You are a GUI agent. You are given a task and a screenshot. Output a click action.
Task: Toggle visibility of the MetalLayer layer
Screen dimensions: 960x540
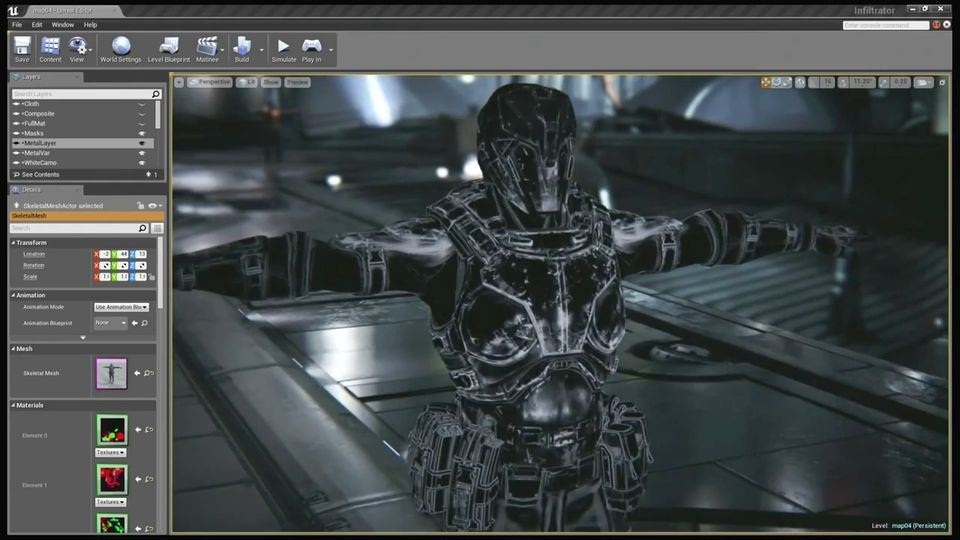pyautogui.click(x=142, y=143)
